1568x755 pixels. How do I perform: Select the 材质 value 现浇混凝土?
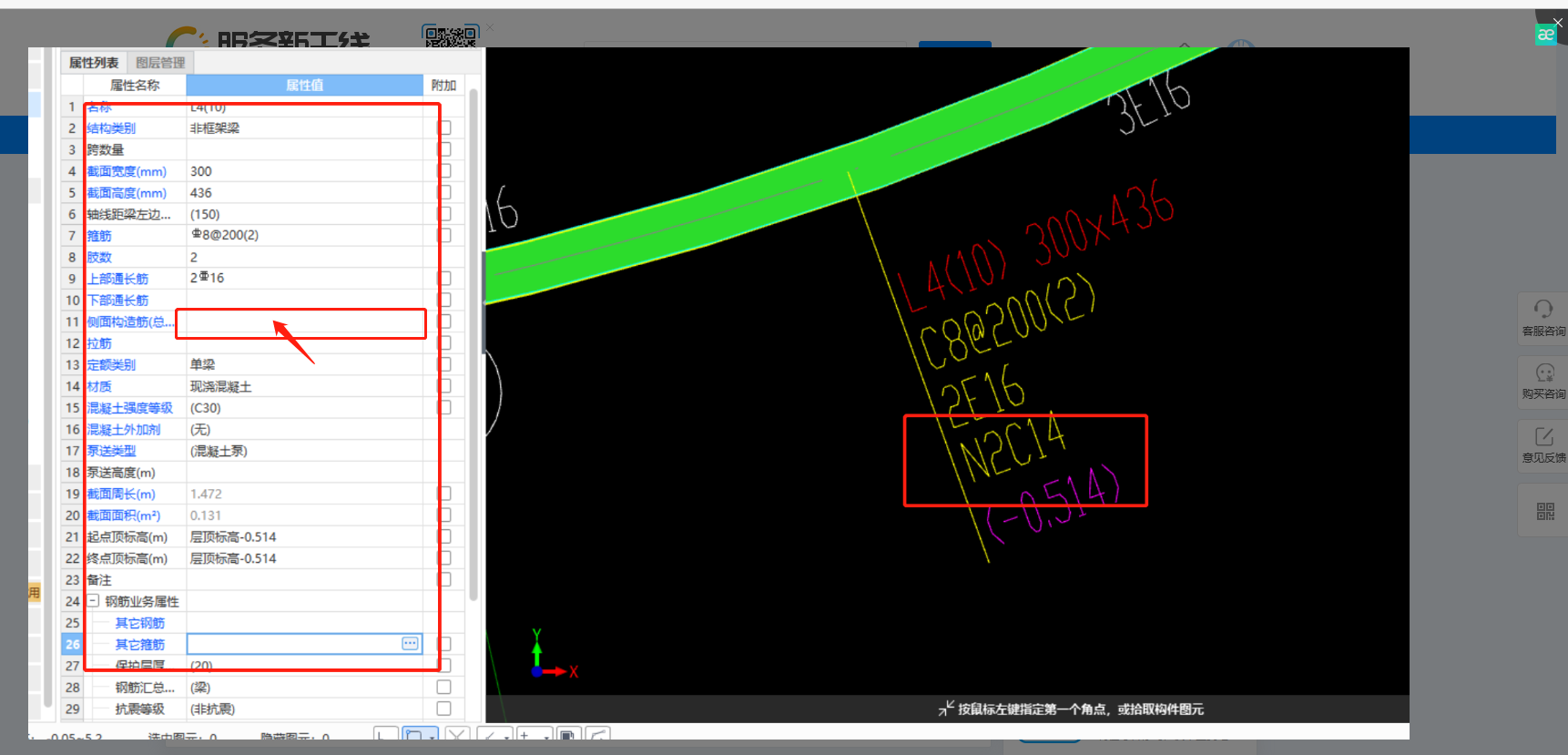pyautogui.click(x=220, y=386)
